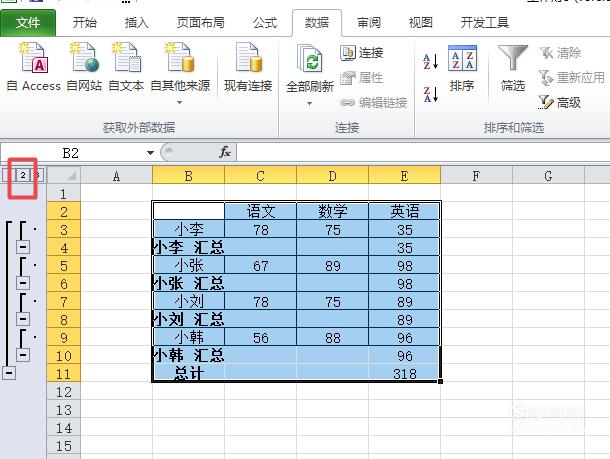Switch to the 开发工具 developer tab
This screenshot has height=459, width=610.
point(485,23)
